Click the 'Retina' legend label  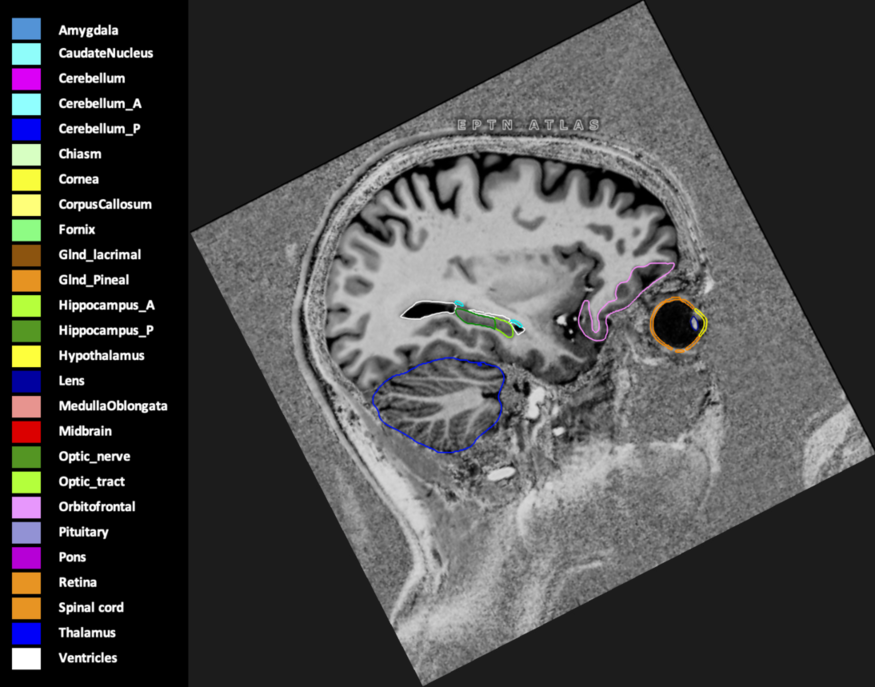tap(78, 582)
